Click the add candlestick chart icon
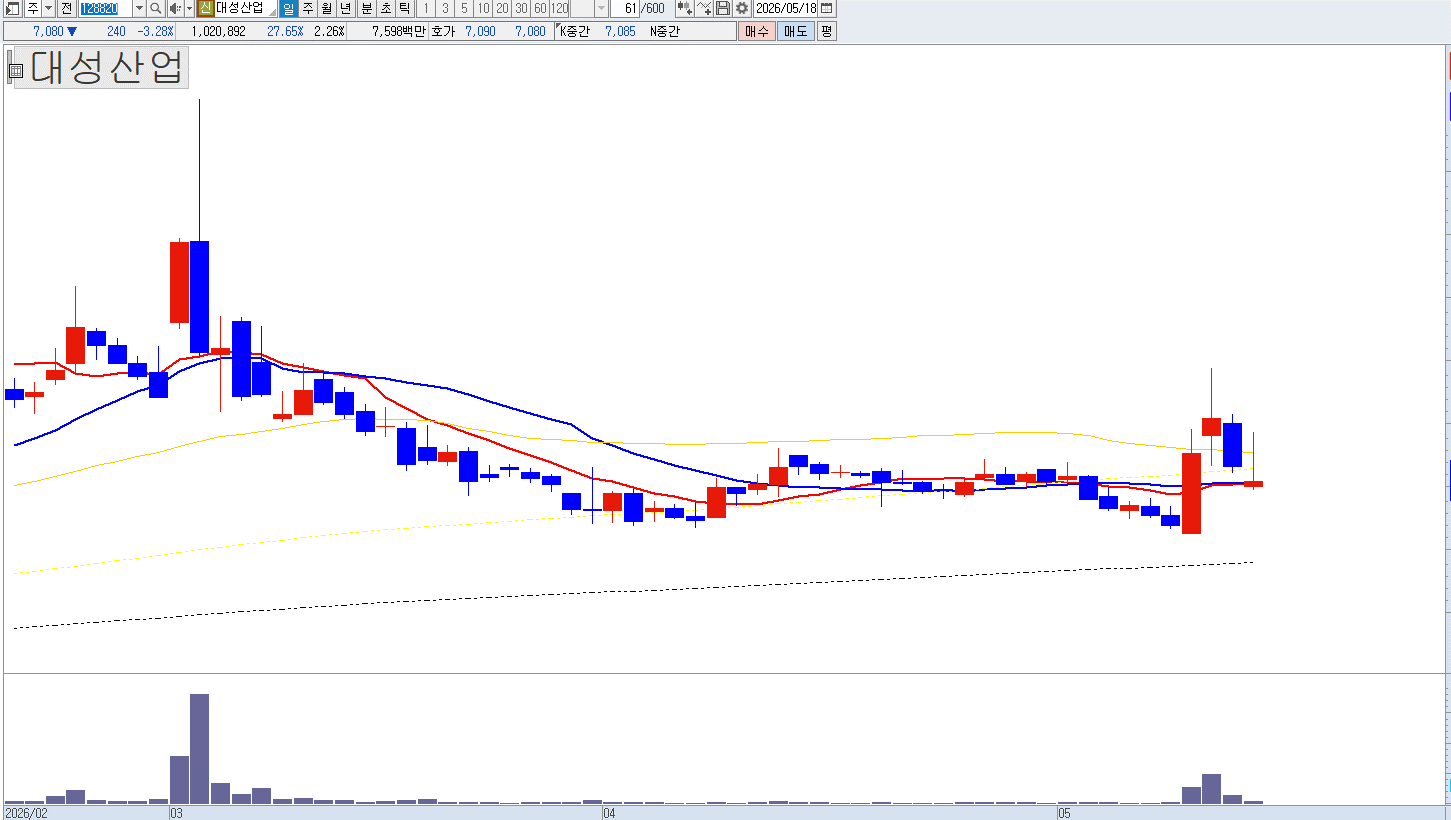 pyautogui.click(x=685, y=8)
